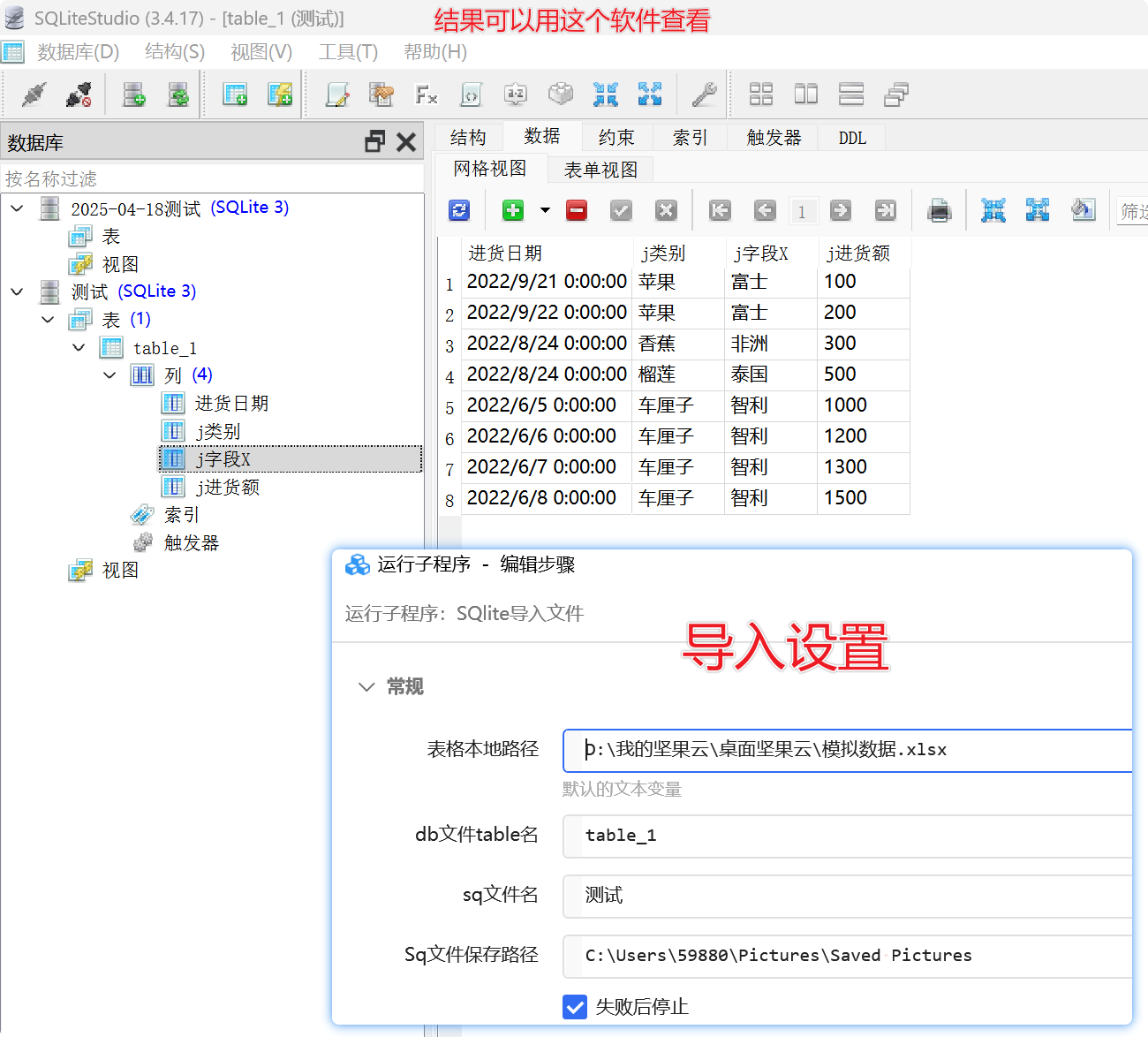1148x1037 pixels.
Task: Click the print data printer icon
Action: 940,210
